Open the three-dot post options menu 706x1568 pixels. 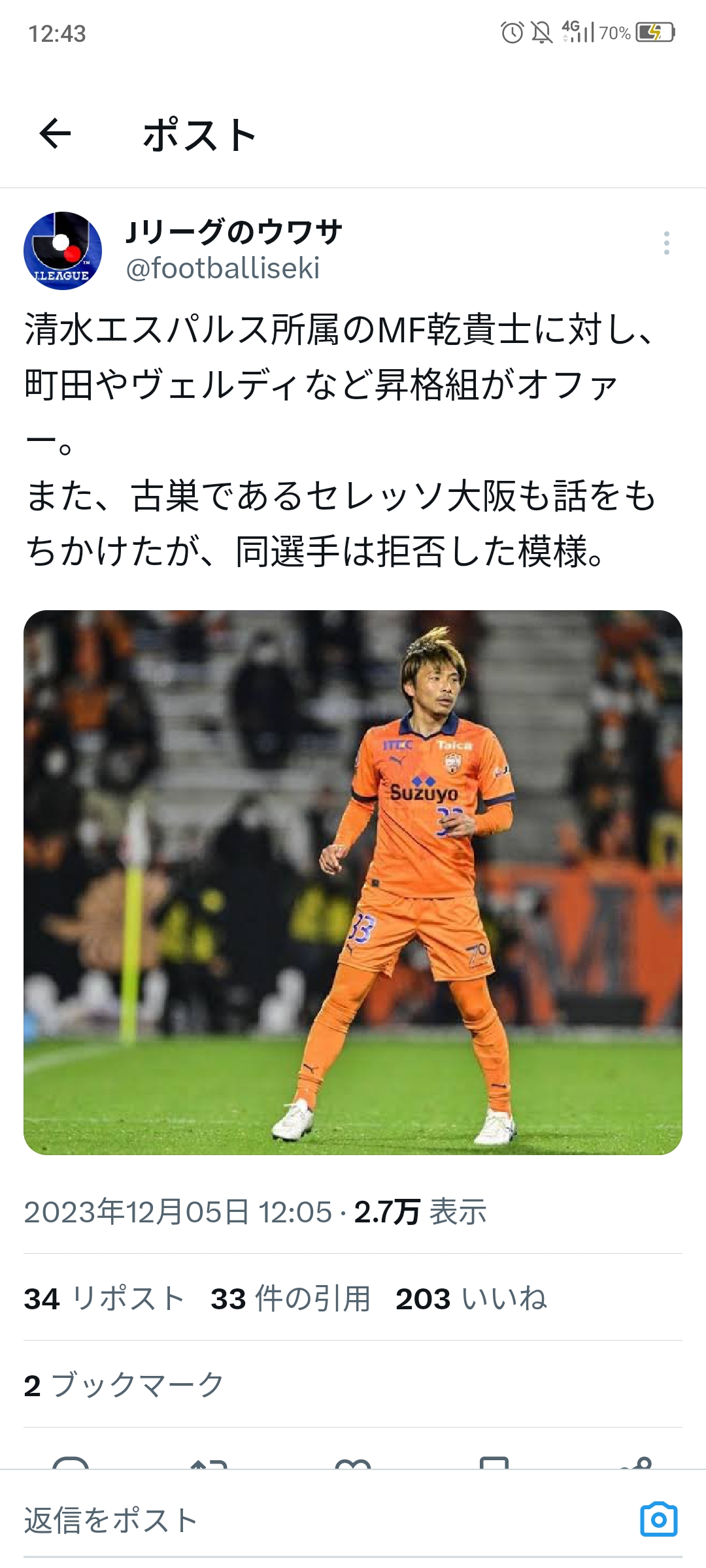pyautogui.click(x=666, y=243)
